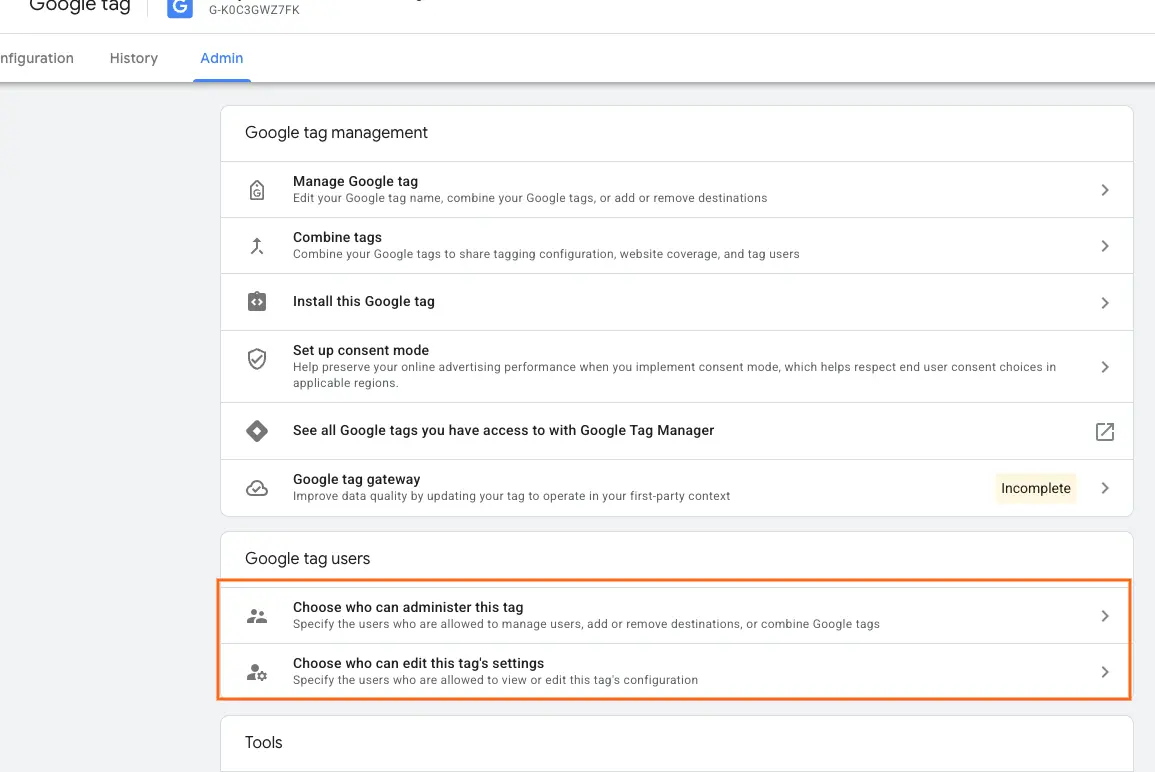Viewport: 1155px width, 772px height.
Task: Expand Choose who can administer chevron
Action: click(x=1104, y=616)
